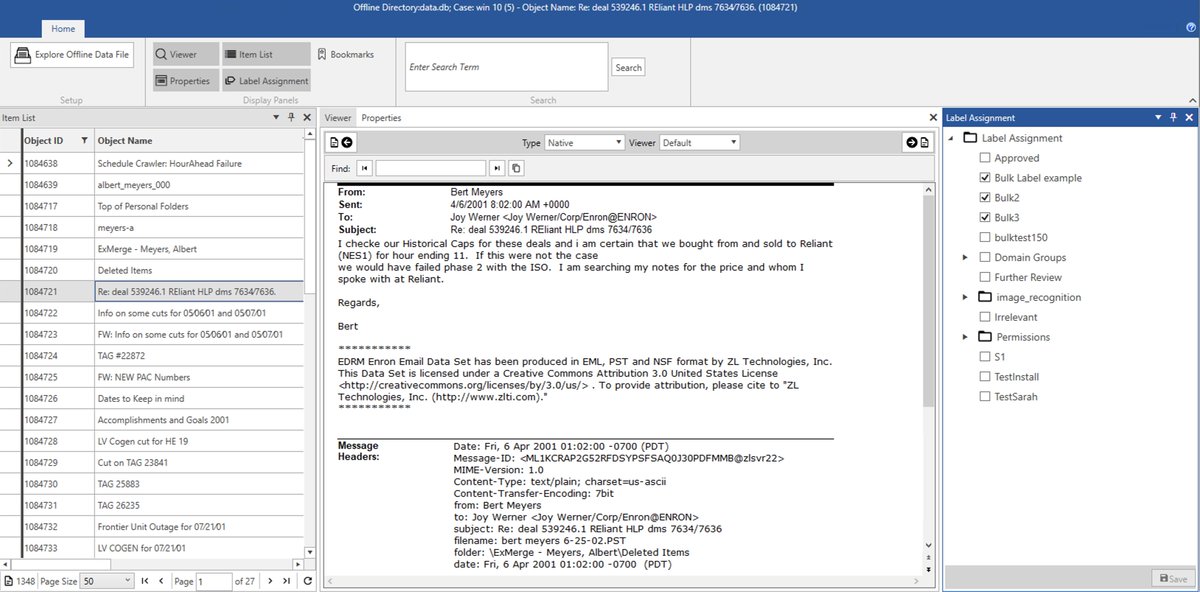Go to next page icon
This screenshot has width=1200, height=592.
[270, 580]
